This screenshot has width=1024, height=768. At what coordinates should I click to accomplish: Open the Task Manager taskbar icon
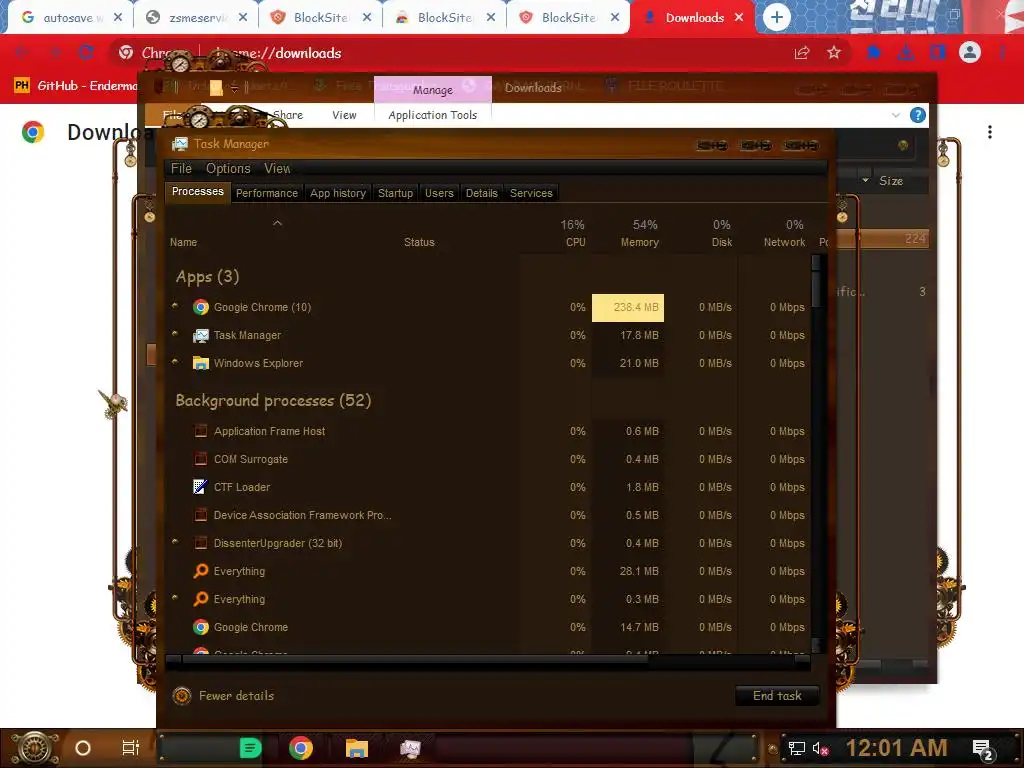click(410, 748)
